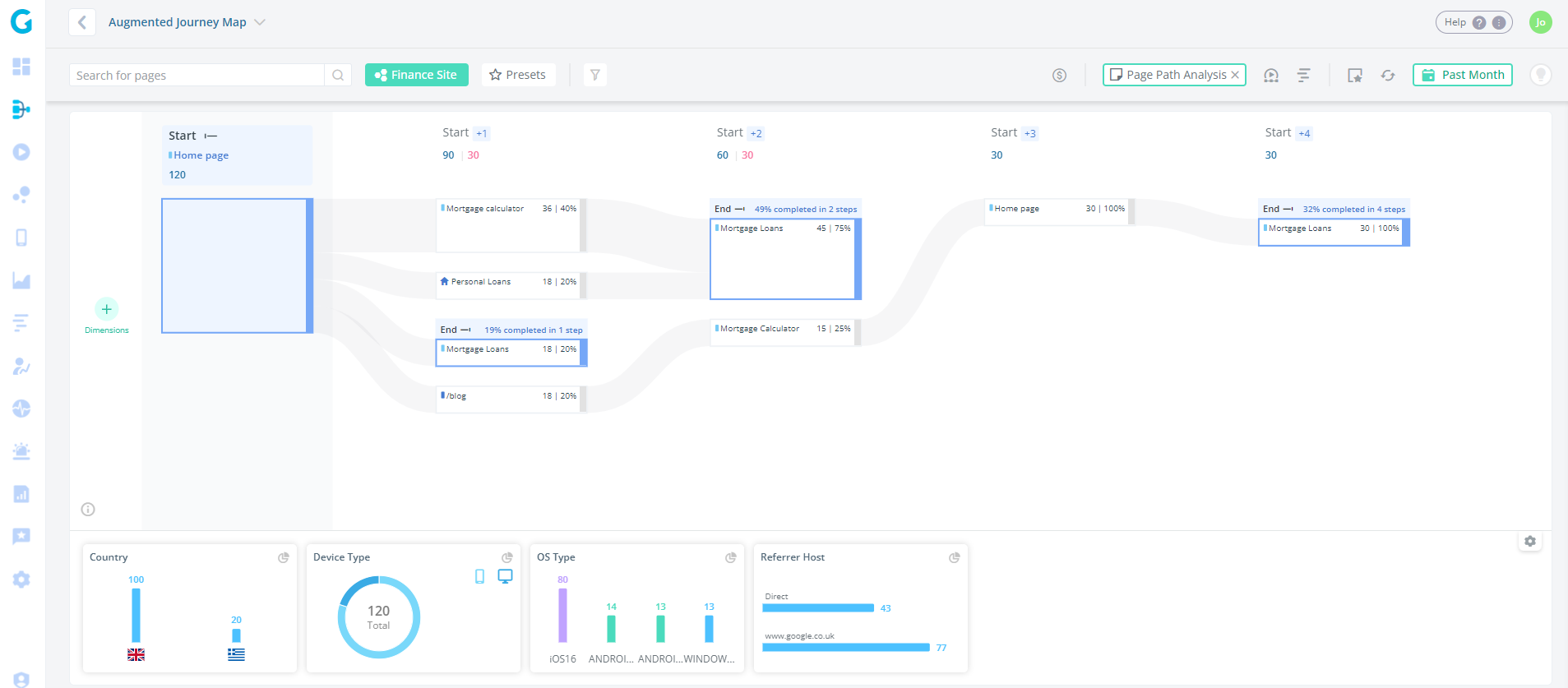1568x688 pixels.
Task: Toggle the desktop device filter in Device Type
Action: [x=505, y=576]
